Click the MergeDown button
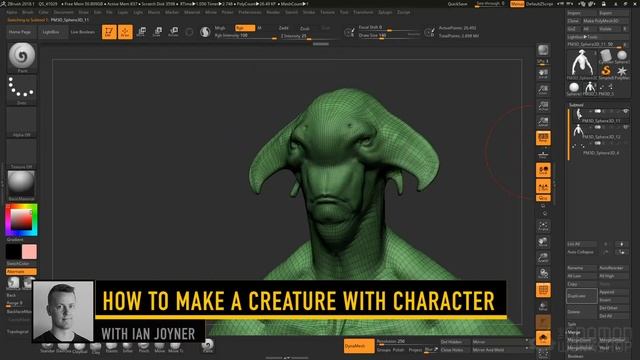Viewport: 640px width, 360px height. pos(582,340)
